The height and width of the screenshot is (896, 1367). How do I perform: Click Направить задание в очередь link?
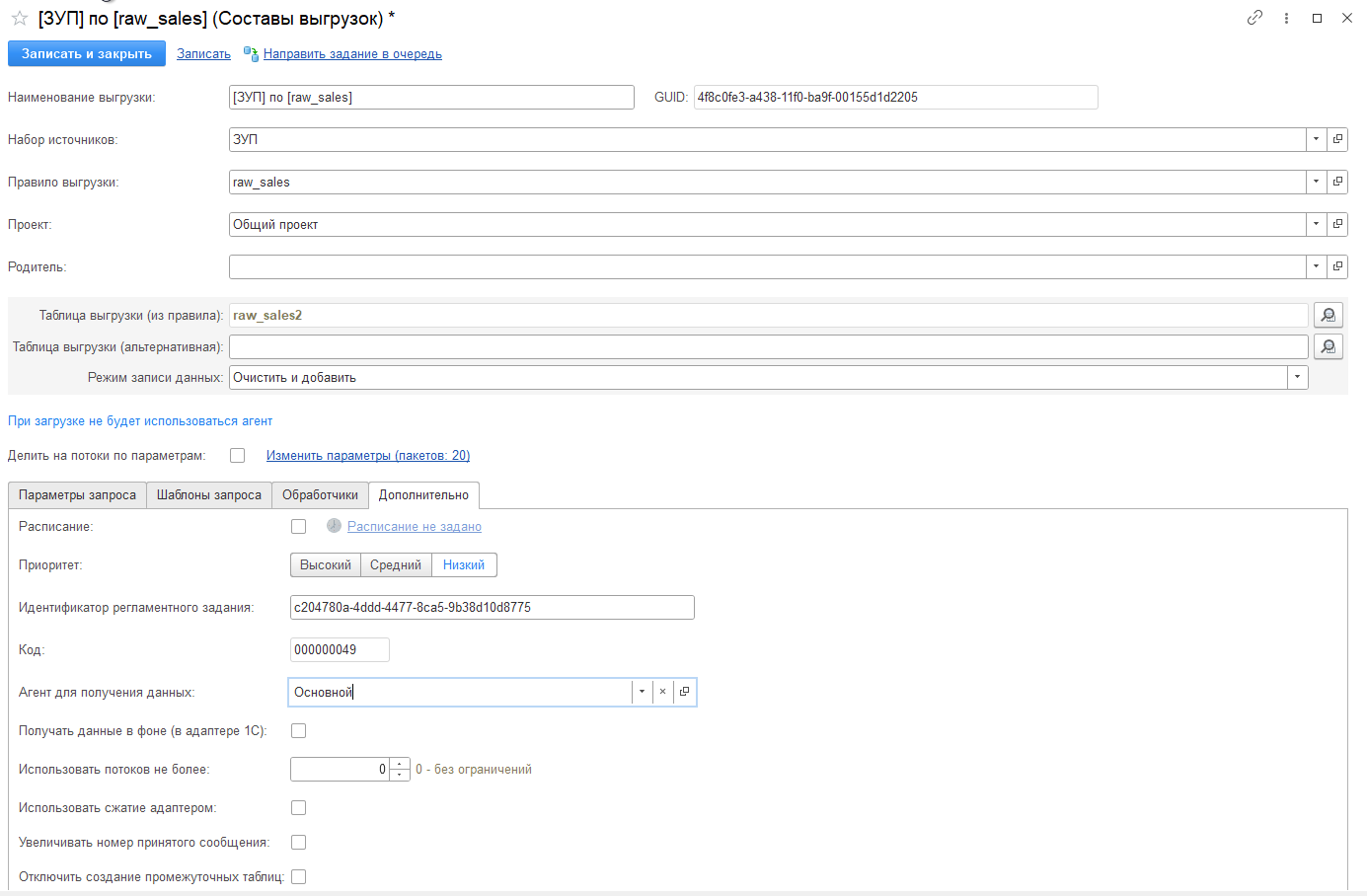352,54
